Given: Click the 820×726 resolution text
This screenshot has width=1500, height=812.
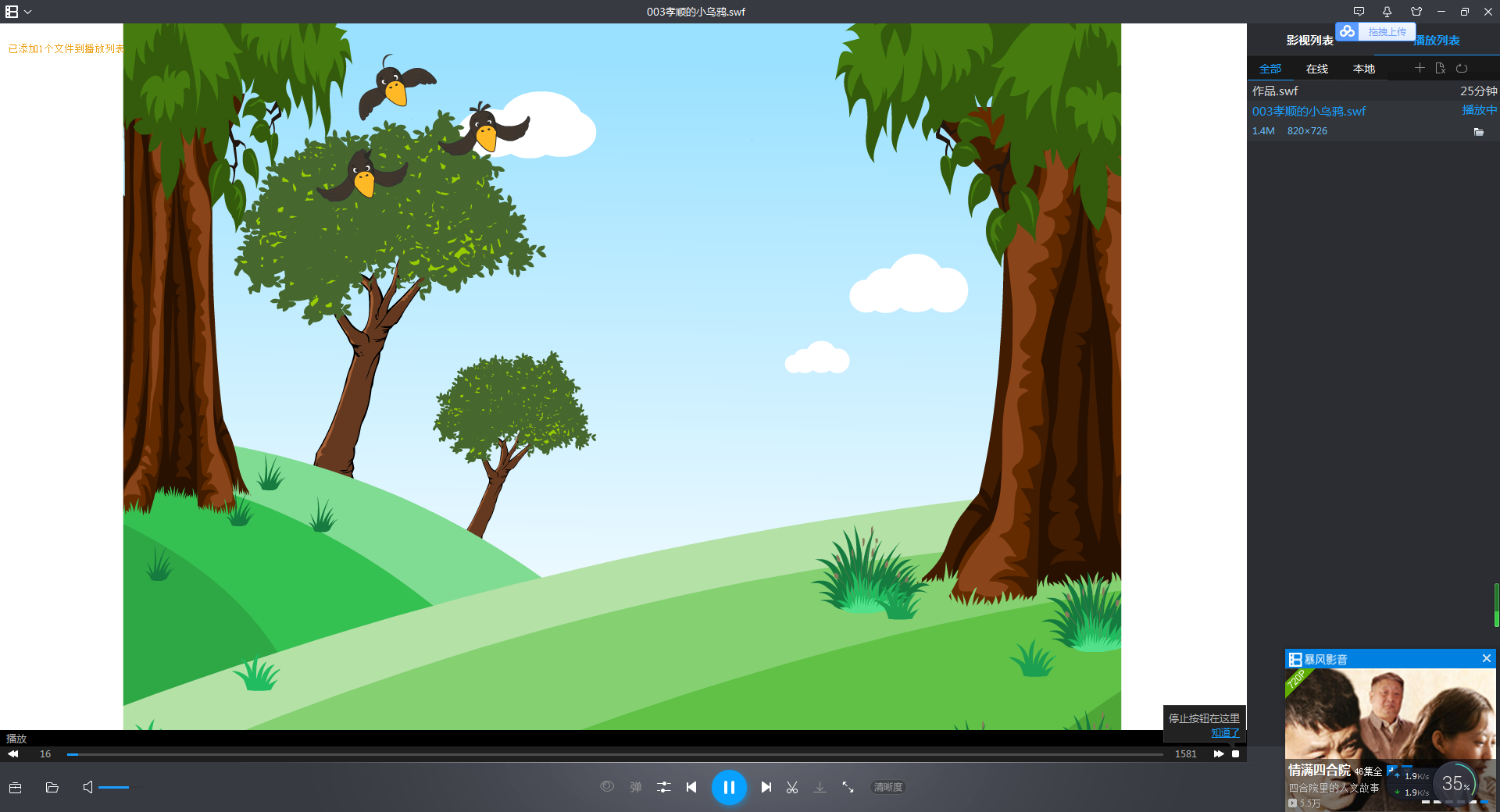Looking at the screenshot, I should [x=1307, y=131].
